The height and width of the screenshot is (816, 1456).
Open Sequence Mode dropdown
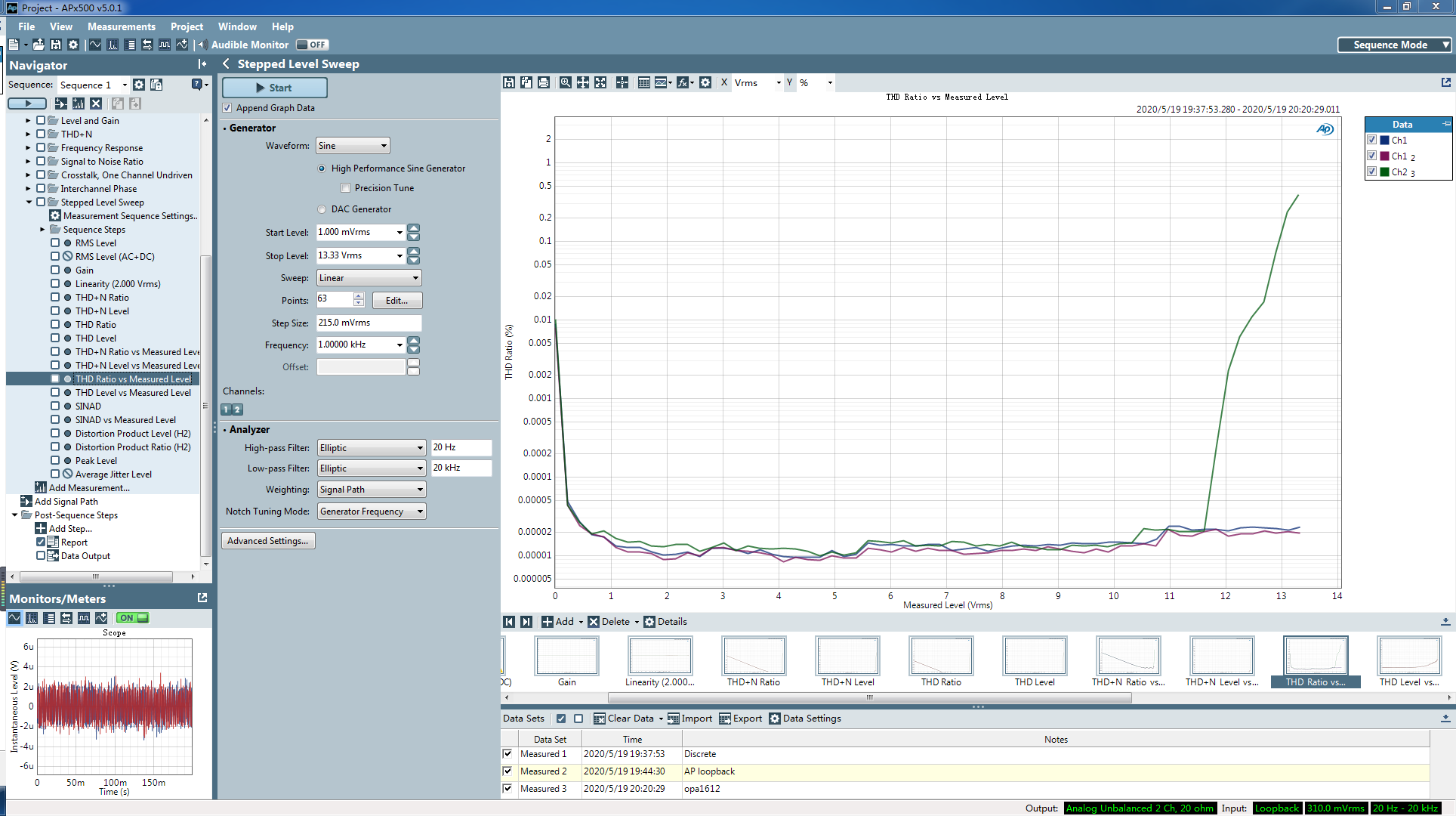click(x=1396, y=45)
